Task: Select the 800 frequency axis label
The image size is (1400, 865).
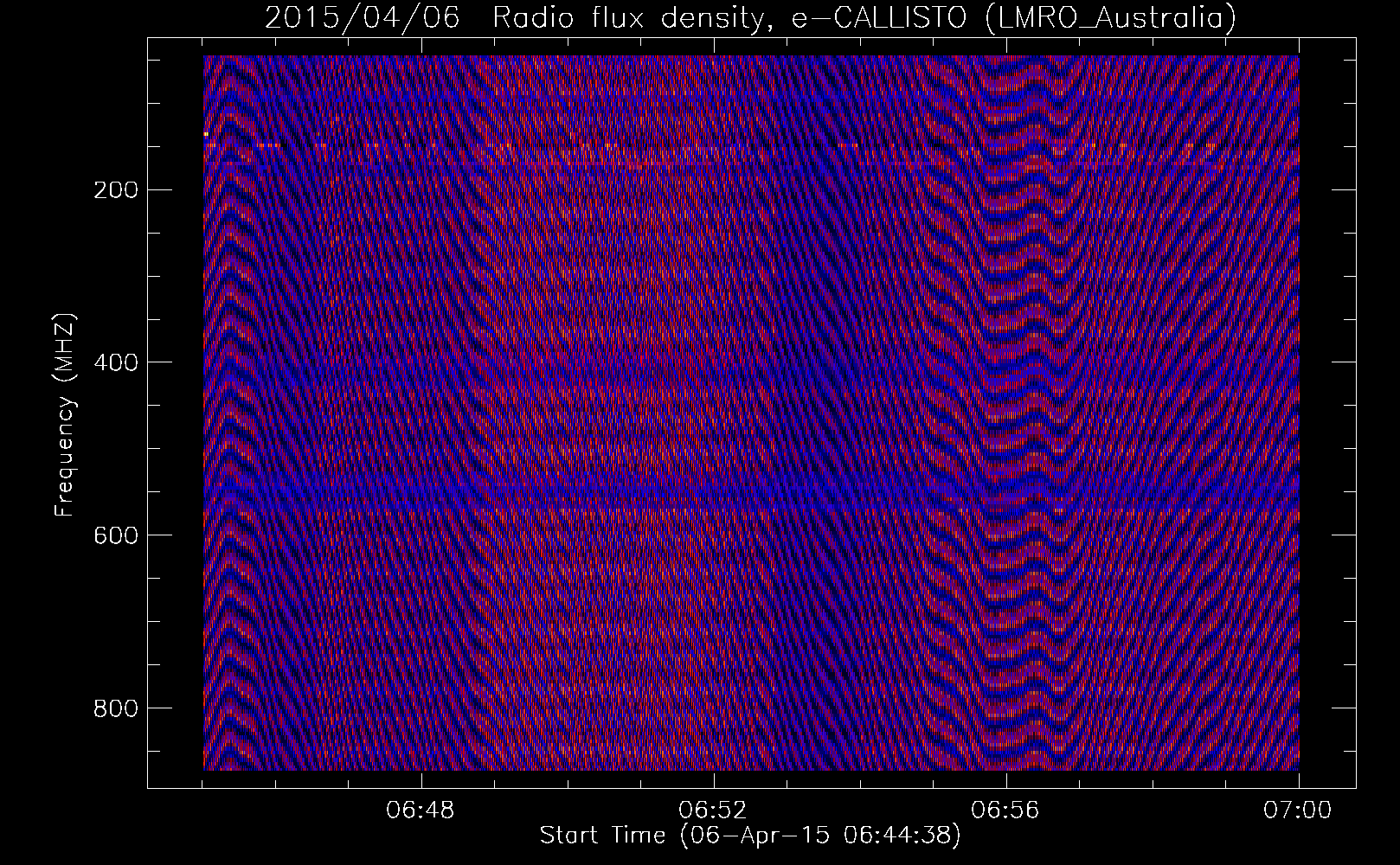Action: [115, 708]
